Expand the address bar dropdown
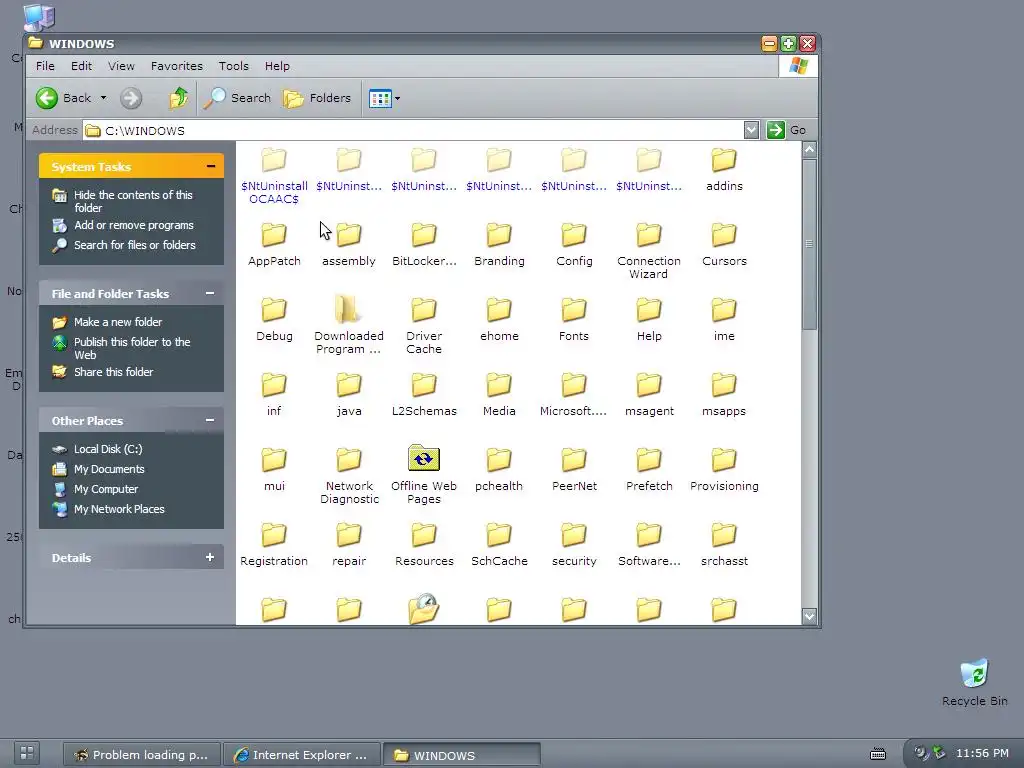Viewport: 1024px width, 768px height. click(x=751, y=130)
